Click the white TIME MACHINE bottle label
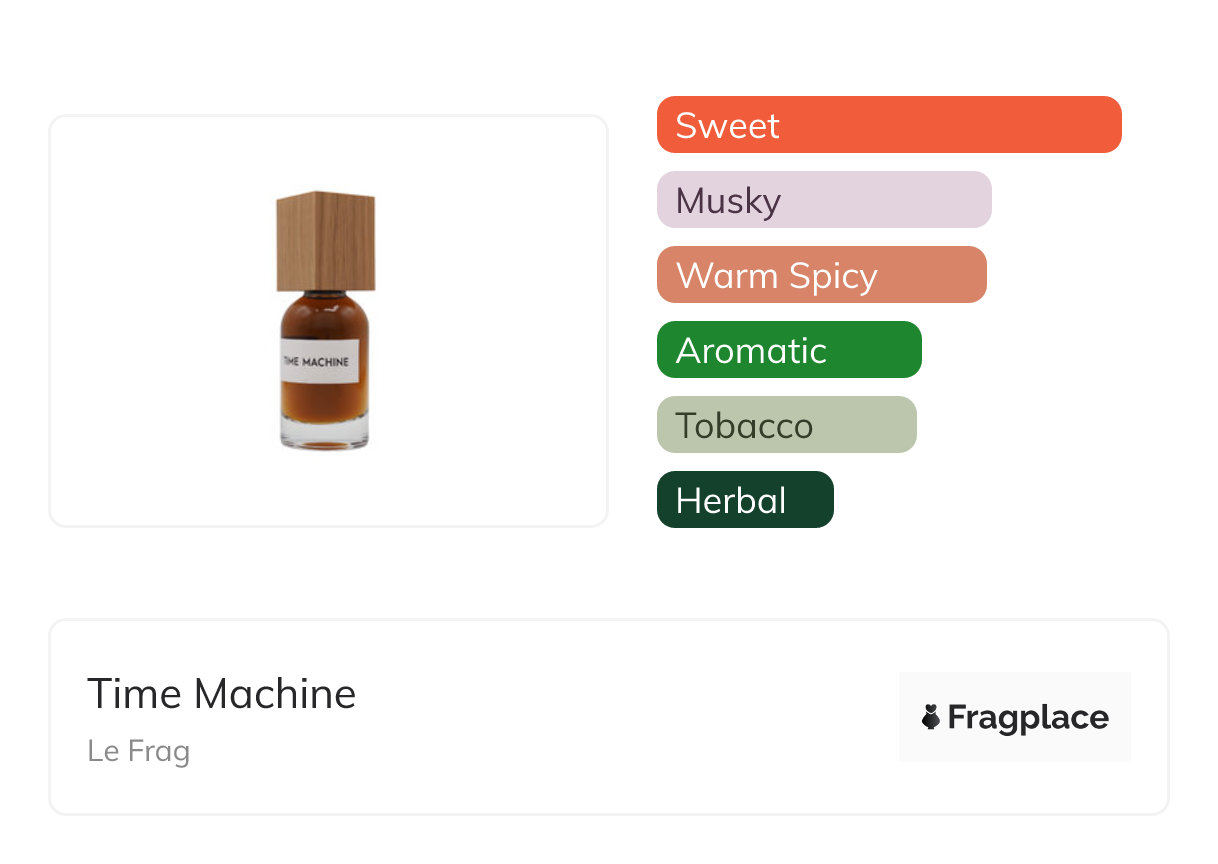 pyautogui.click(x=315, y=361)
